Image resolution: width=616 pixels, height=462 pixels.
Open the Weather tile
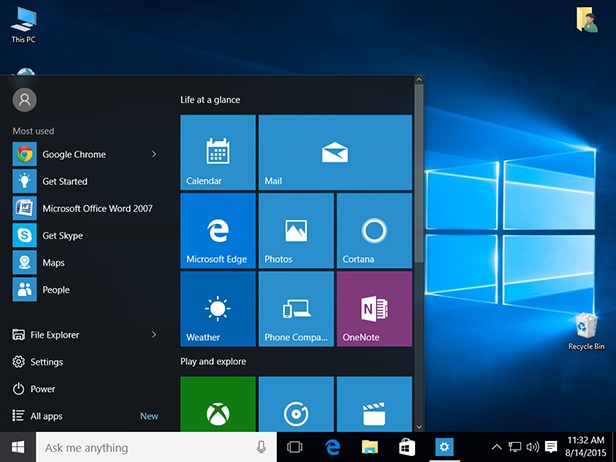217,308
